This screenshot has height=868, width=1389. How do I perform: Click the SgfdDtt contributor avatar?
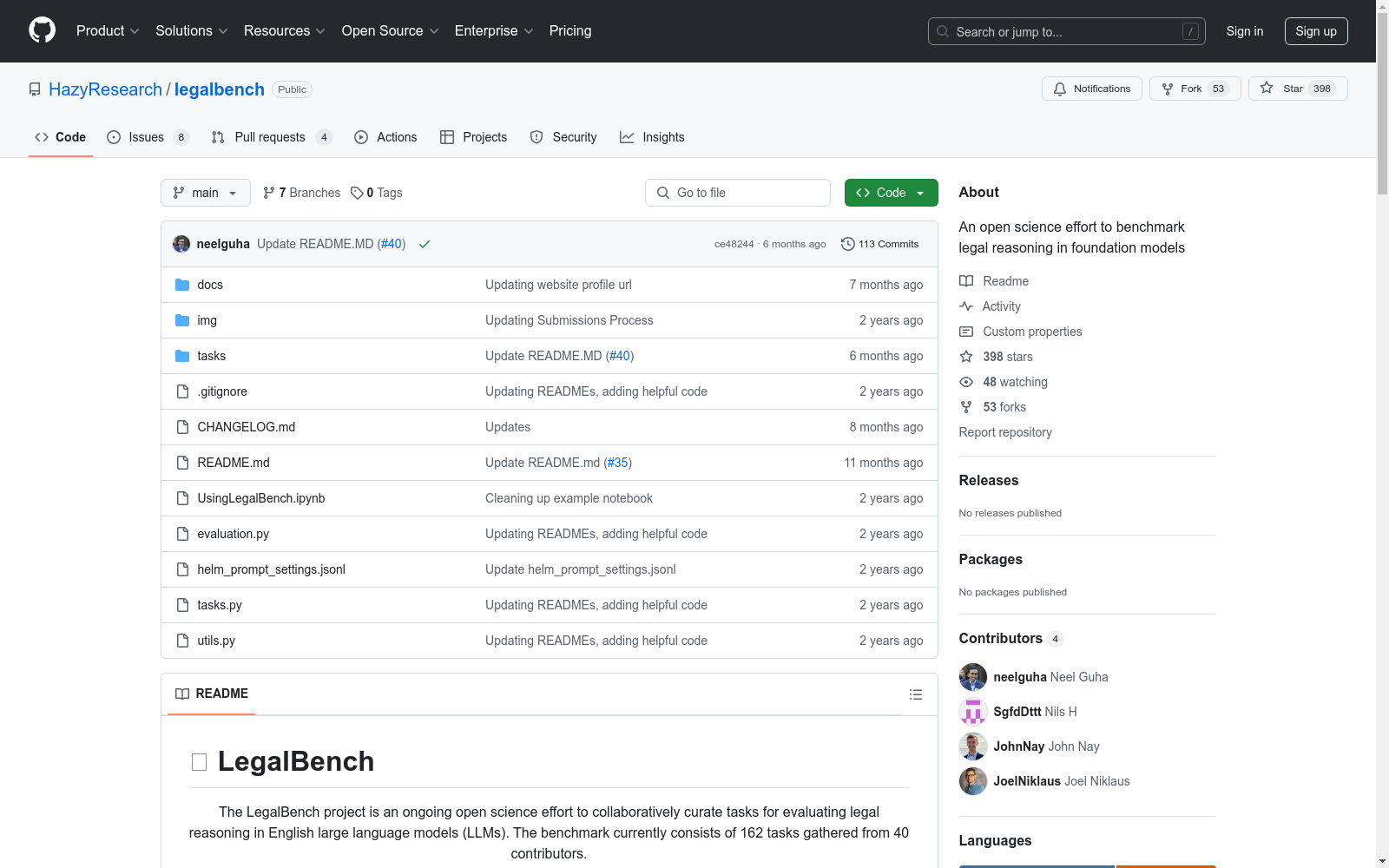973,712
